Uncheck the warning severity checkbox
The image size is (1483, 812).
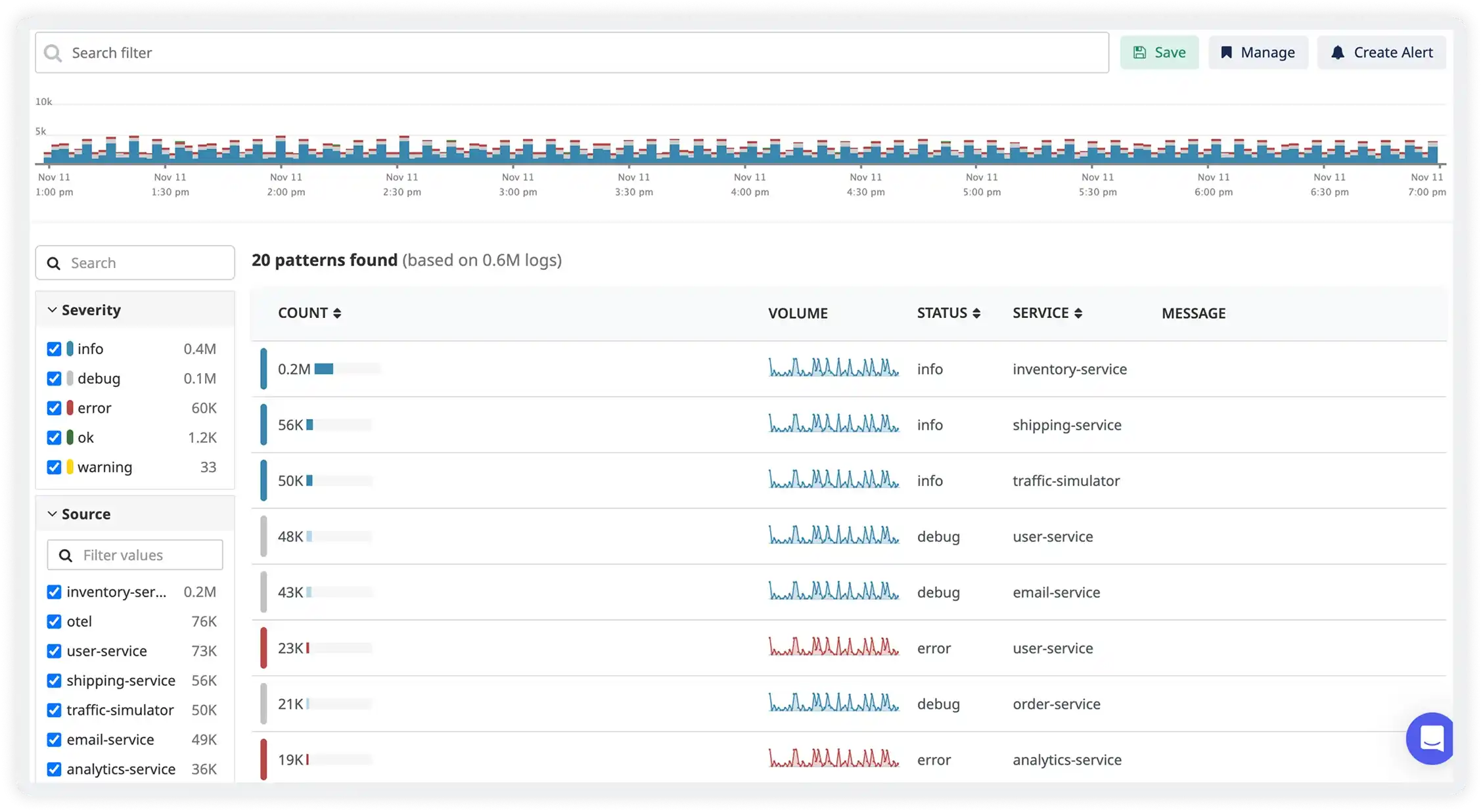pos(54,467)
